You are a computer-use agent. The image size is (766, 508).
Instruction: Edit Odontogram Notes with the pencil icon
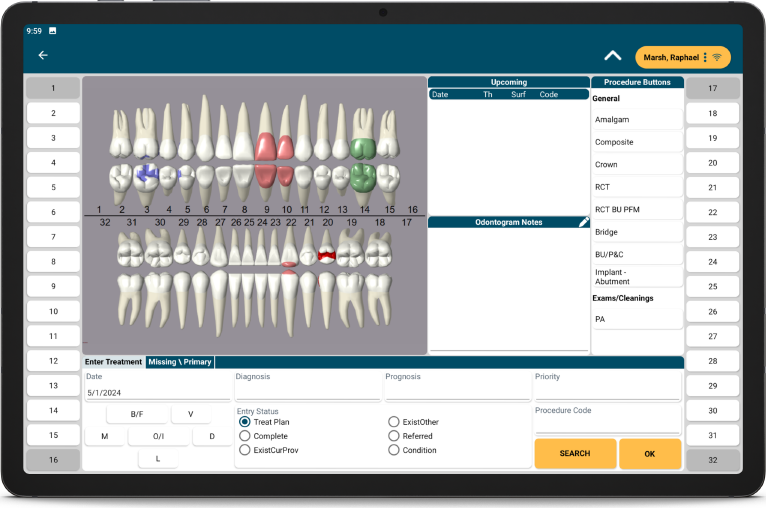[584, 222]
